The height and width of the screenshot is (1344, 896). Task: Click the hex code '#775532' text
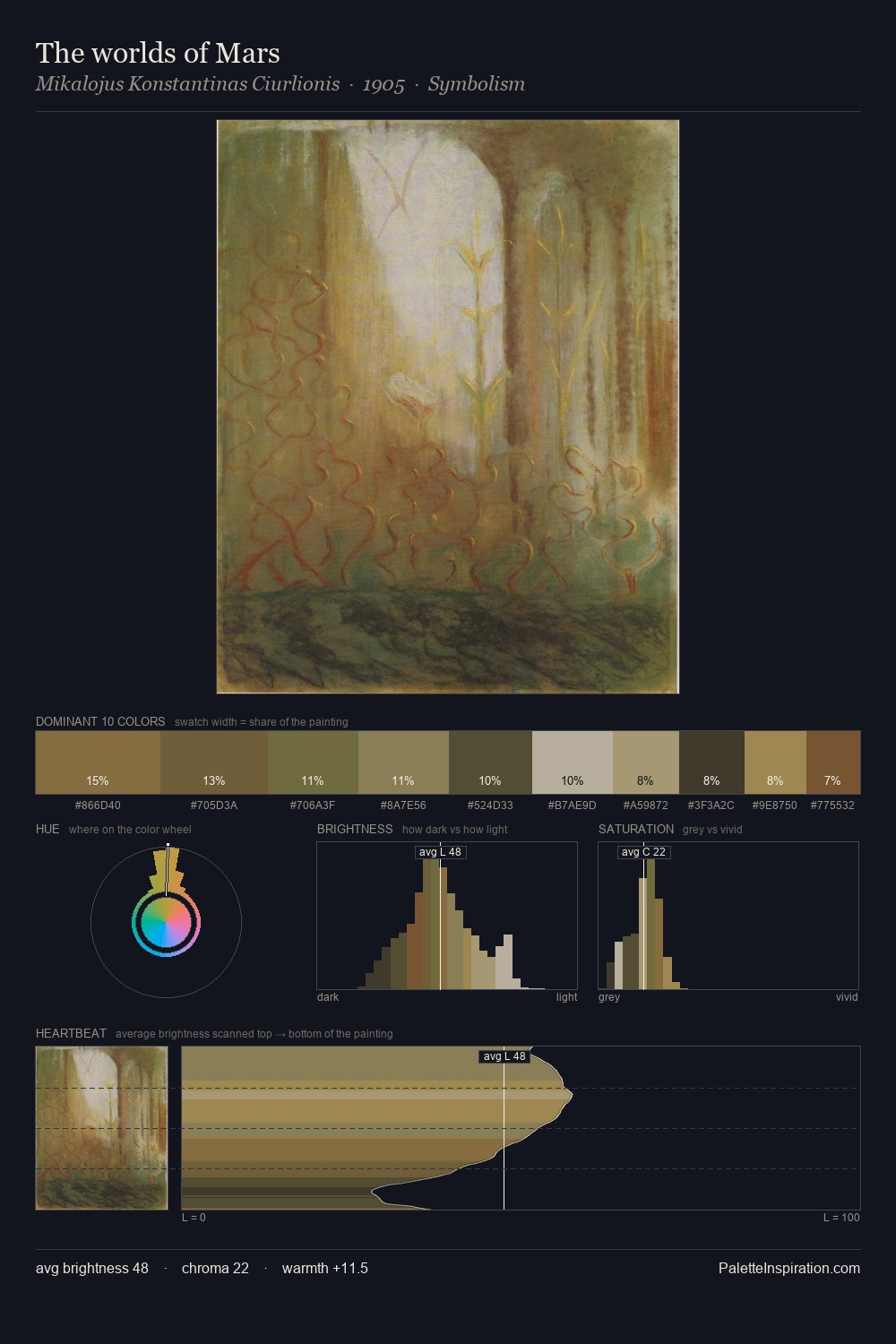[832, 806]
